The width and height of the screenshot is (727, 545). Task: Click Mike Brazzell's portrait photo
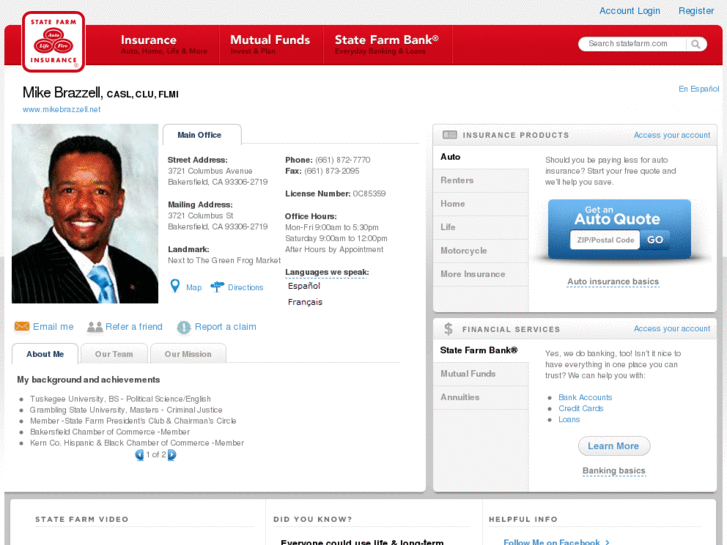pyautogui.click(x=85, y=214)
